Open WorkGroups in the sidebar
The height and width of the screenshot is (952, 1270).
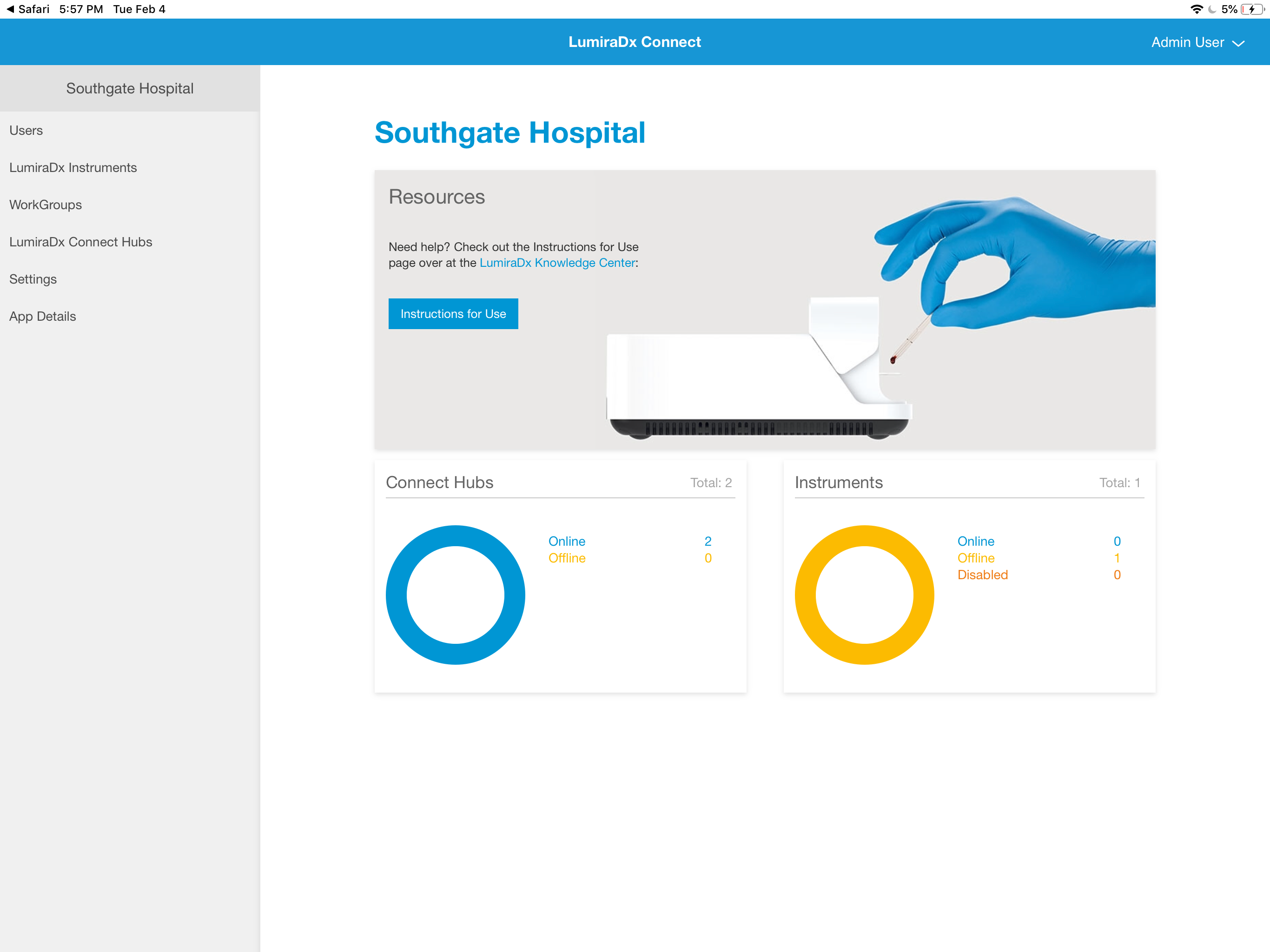point(130,205)
